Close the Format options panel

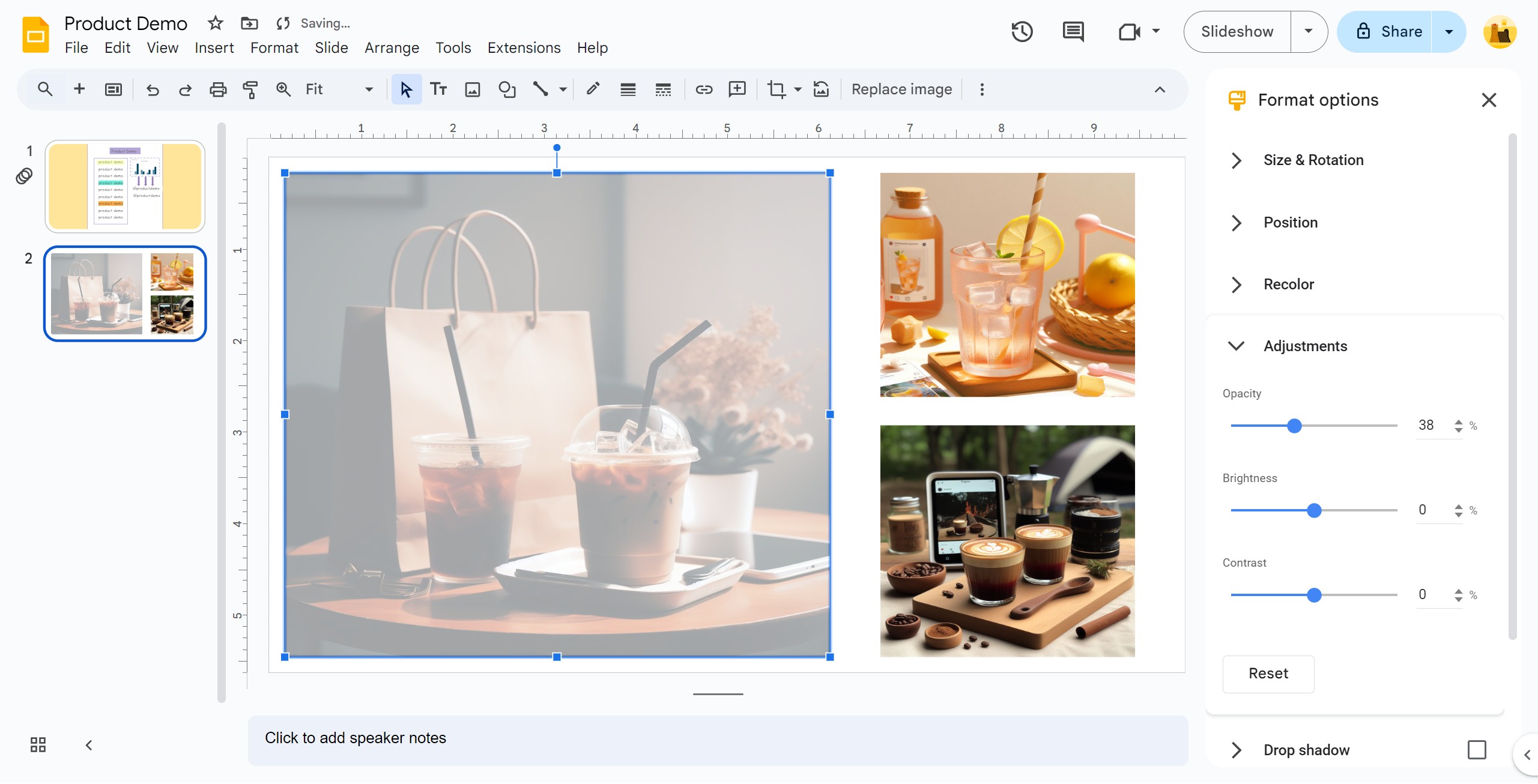pos(1488,100)
